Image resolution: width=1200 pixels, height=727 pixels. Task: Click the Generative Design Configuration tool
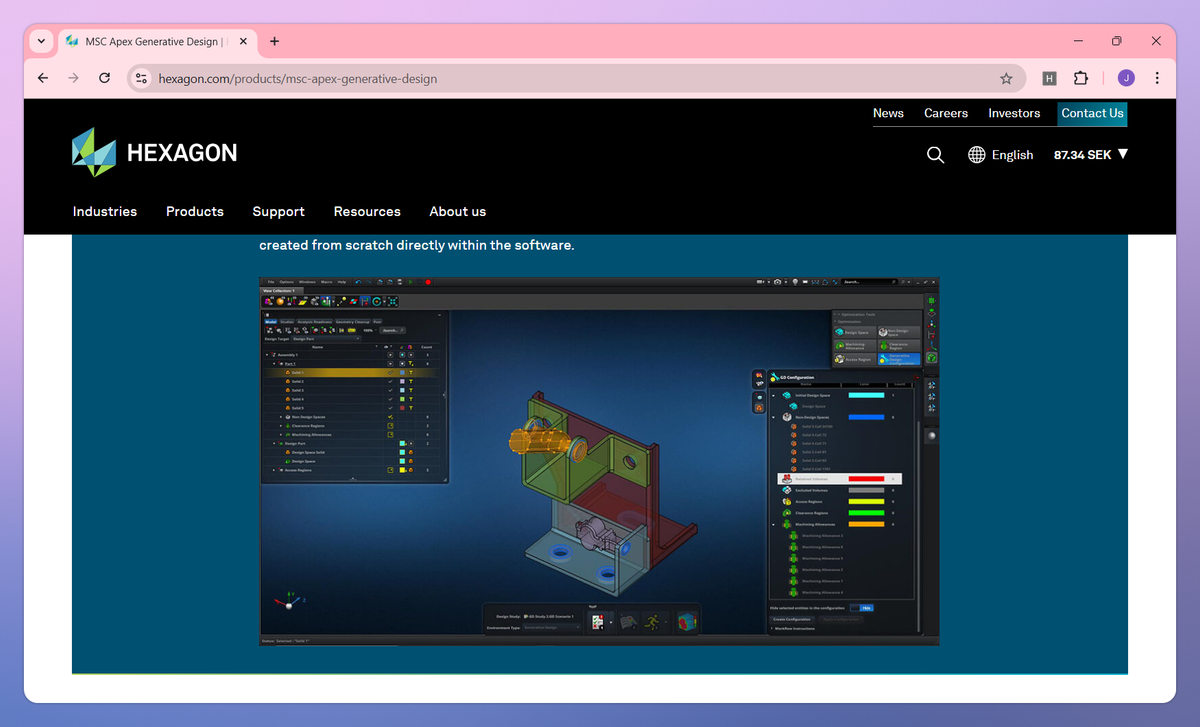click(899, 359)
